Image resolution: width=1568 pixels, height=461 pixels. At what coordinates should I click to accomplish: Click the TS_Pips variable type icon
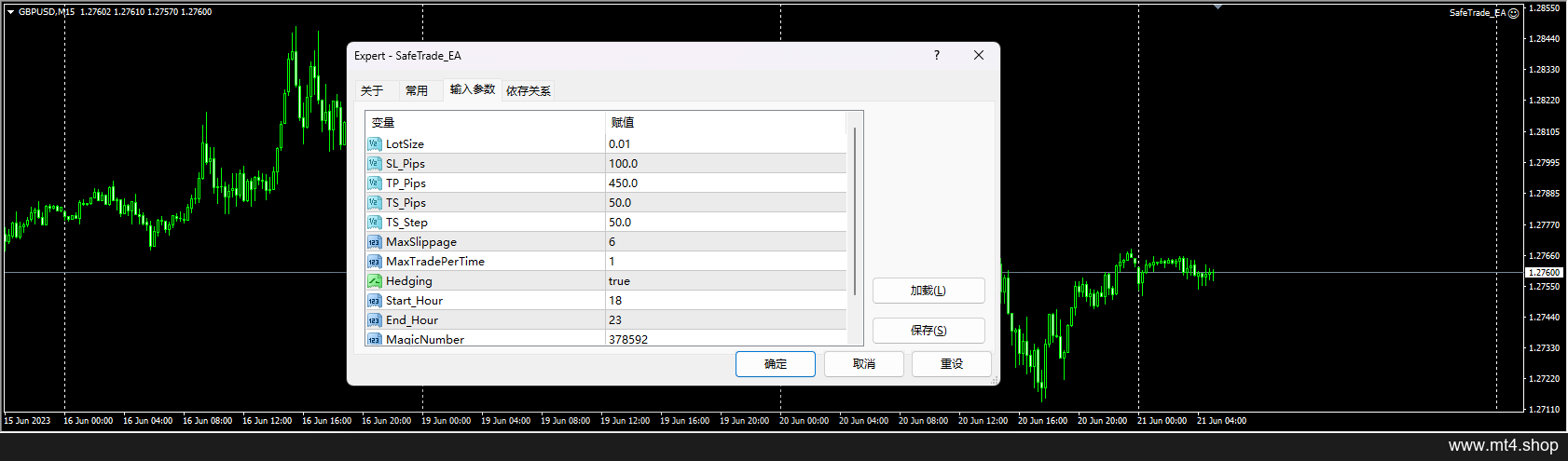point(374,202)
